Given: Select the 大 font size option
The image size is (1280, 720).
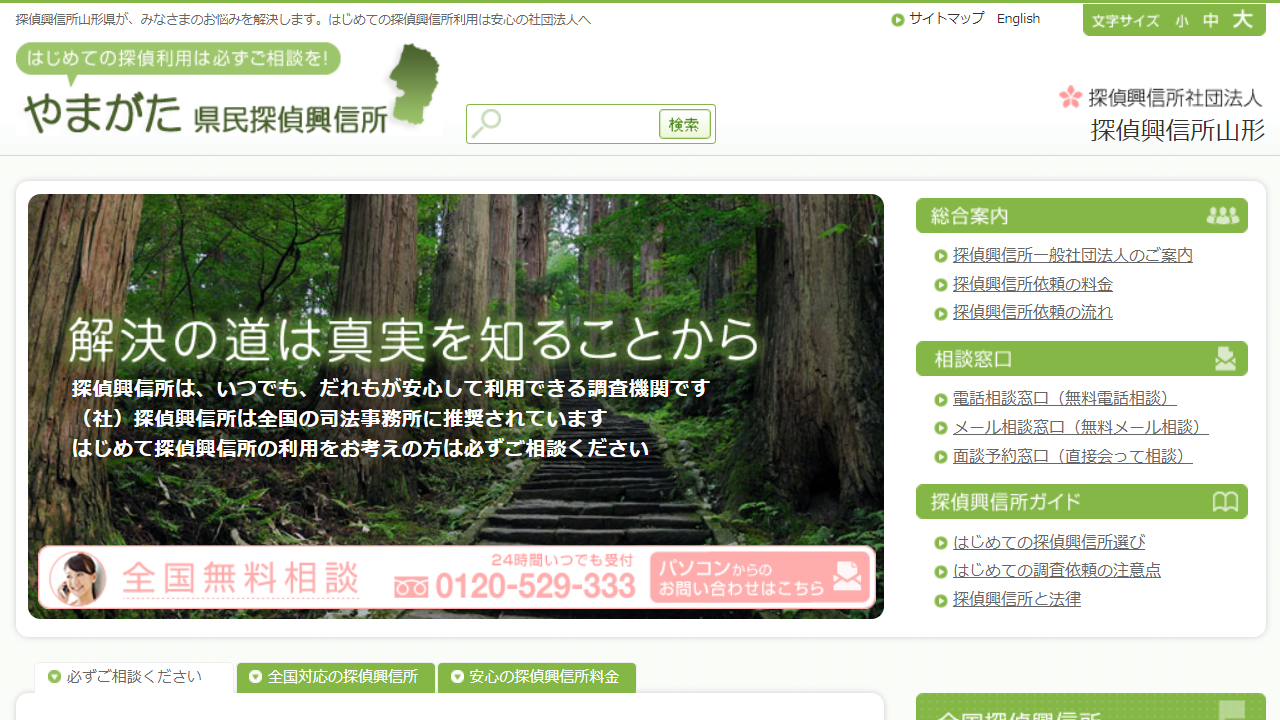Looking at the screenshot, I should pyautogui.click(x=1244, y=19).
